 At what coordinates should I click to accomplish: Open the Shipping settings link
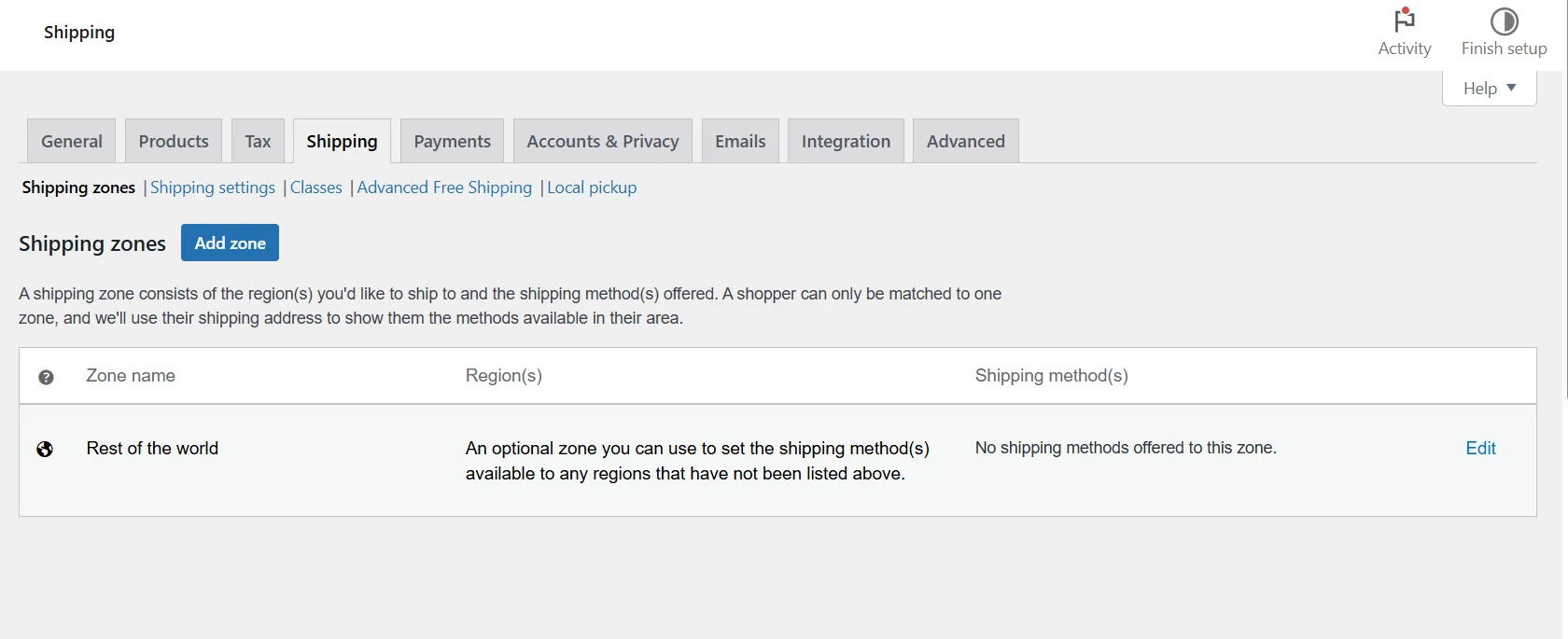point(213,188)
